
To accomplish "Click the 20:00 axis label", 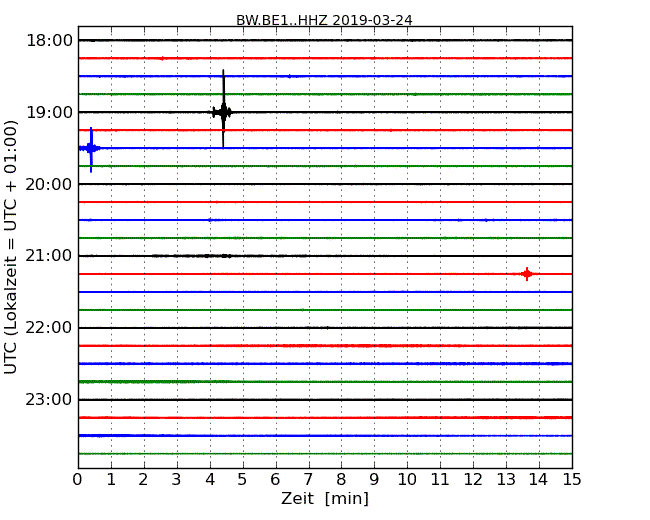I will [x=49, y=184].
